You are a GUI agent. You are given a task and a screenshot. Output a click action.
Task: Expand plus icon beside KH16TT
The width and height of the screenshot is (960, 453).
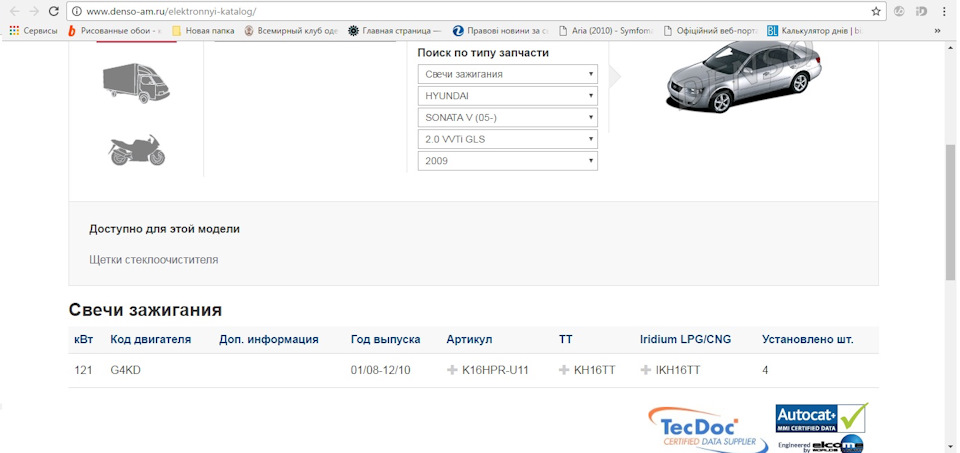[564, 370]
